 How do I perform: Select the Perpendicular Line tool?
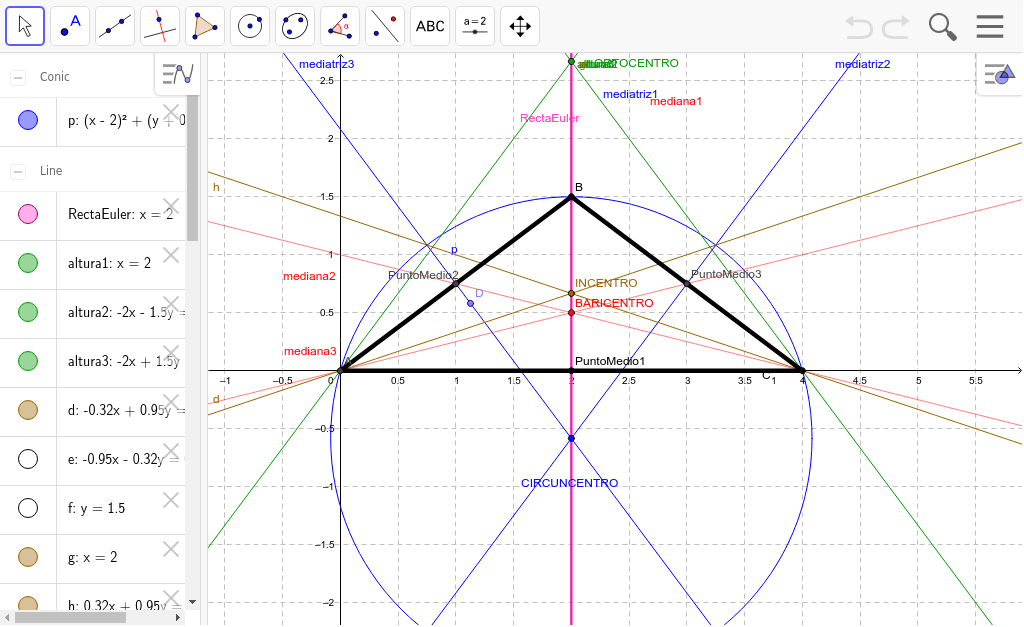click(160, 26)
